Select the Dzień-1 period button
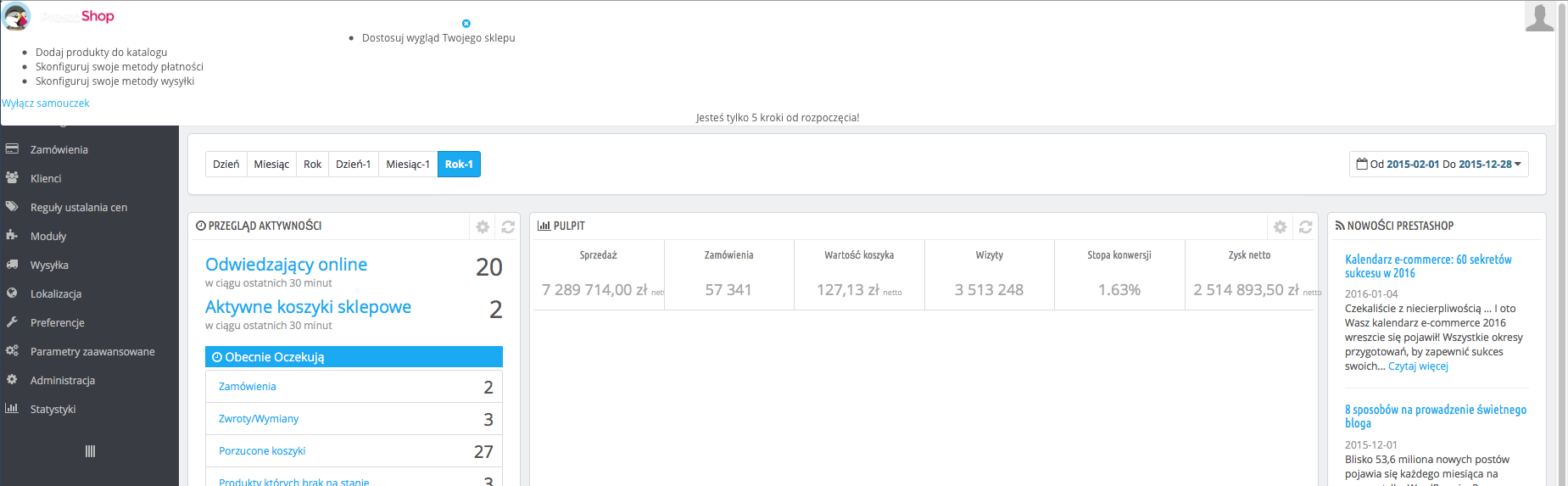Image resolution: width=1568 pixels, height=486 pixels. pos(354,165)
